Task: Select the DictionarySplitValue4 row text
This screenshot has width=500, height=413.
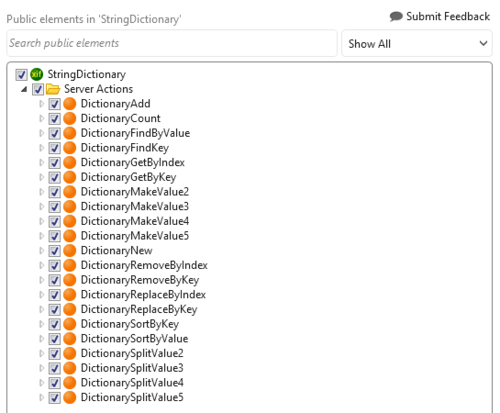Action: click(132, 383)
